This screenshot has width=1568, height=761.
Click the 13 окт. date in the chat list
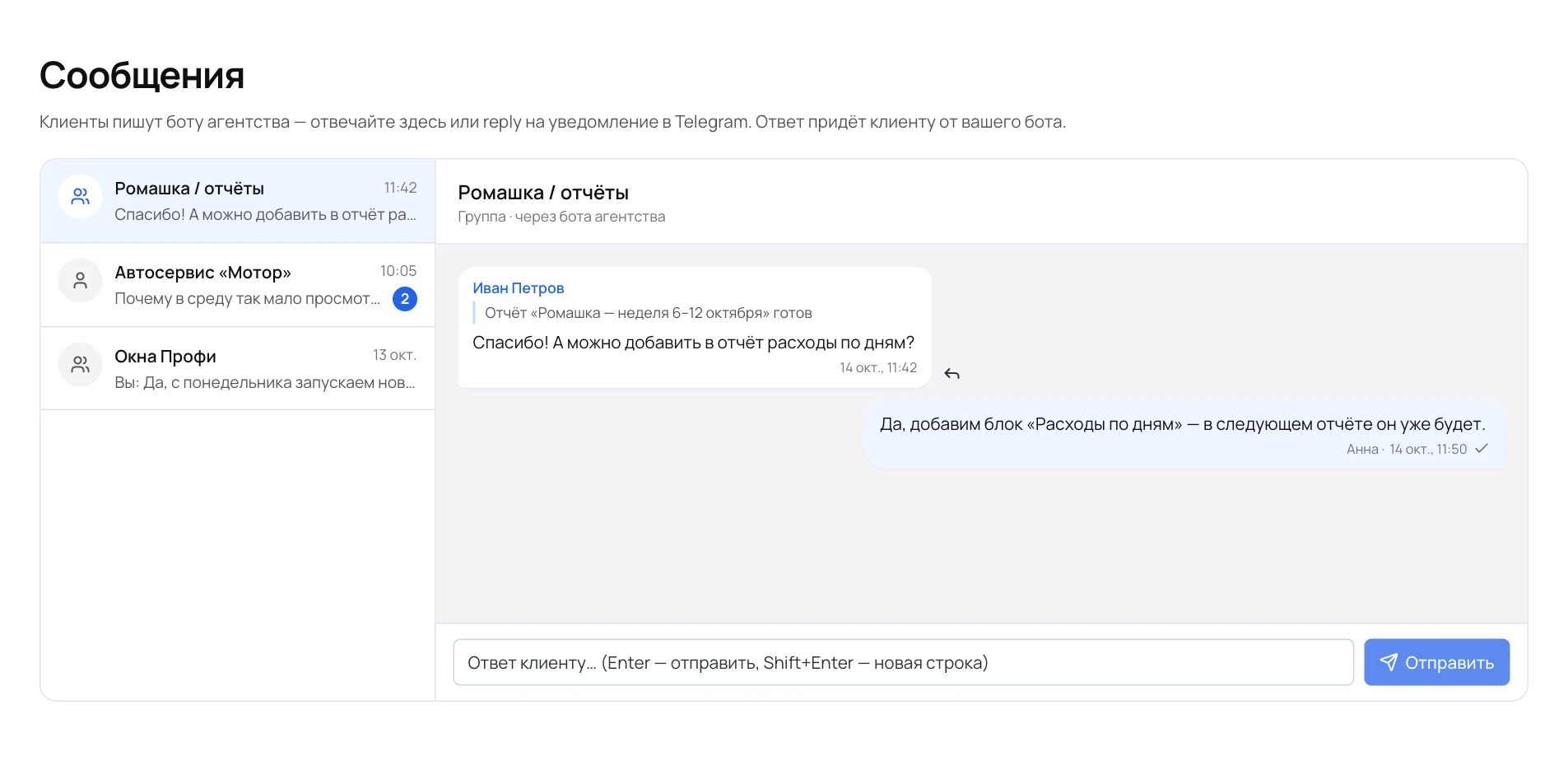[394, 355]
